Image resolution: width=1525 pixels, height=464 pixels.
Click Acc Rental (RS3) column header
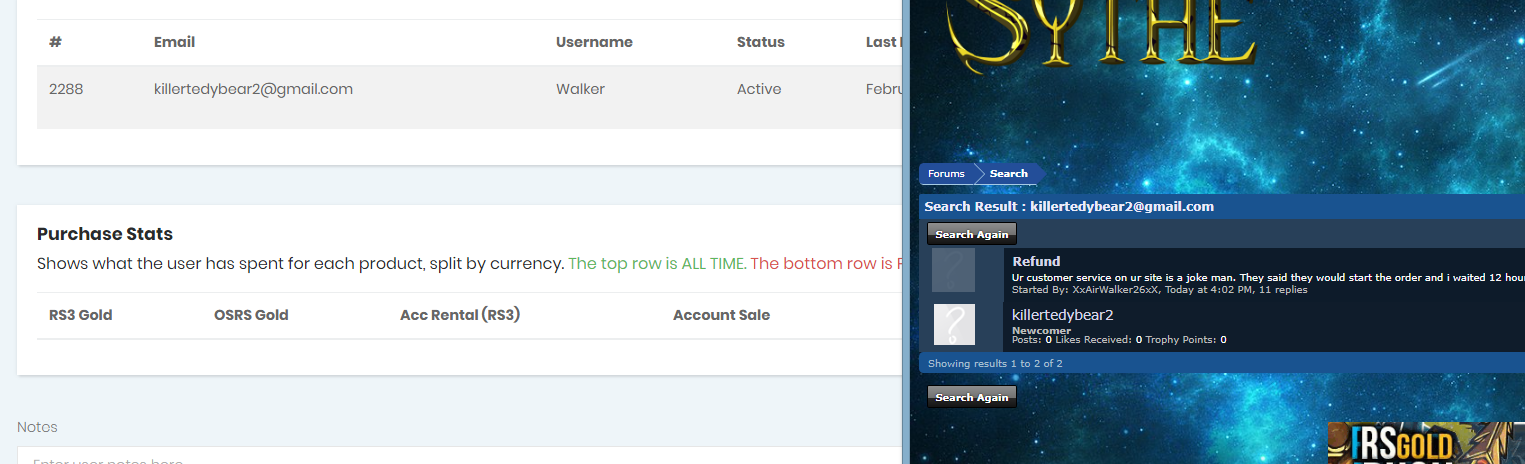460,315
